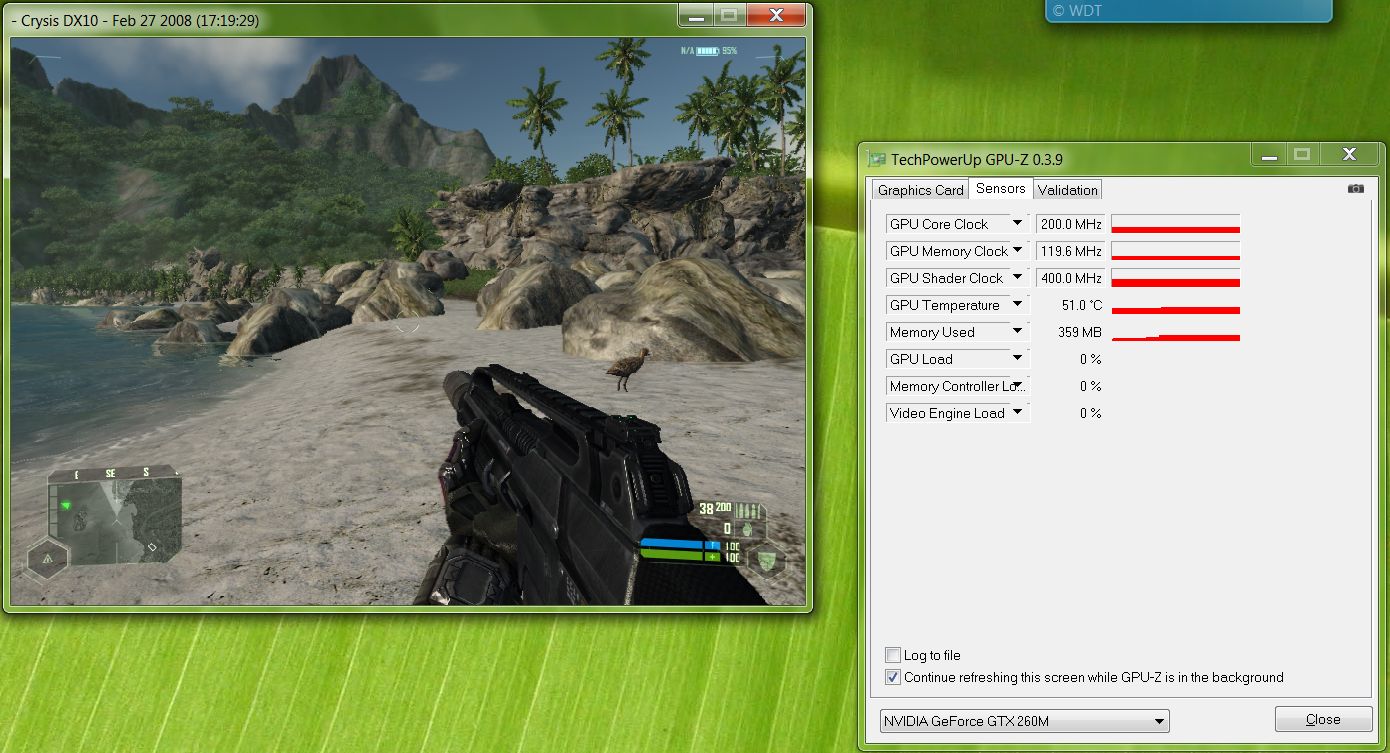
Task: Open the GPU Memory Clock dropdown arrow
Action: (1017, 250)
